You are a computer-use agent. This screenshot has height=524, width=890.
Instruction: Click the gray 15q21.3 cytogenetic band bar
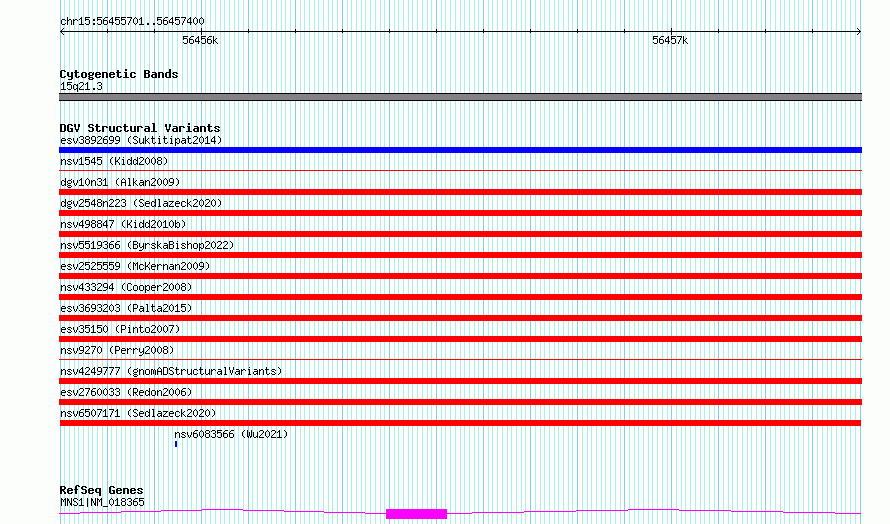[x=460, y=97]
